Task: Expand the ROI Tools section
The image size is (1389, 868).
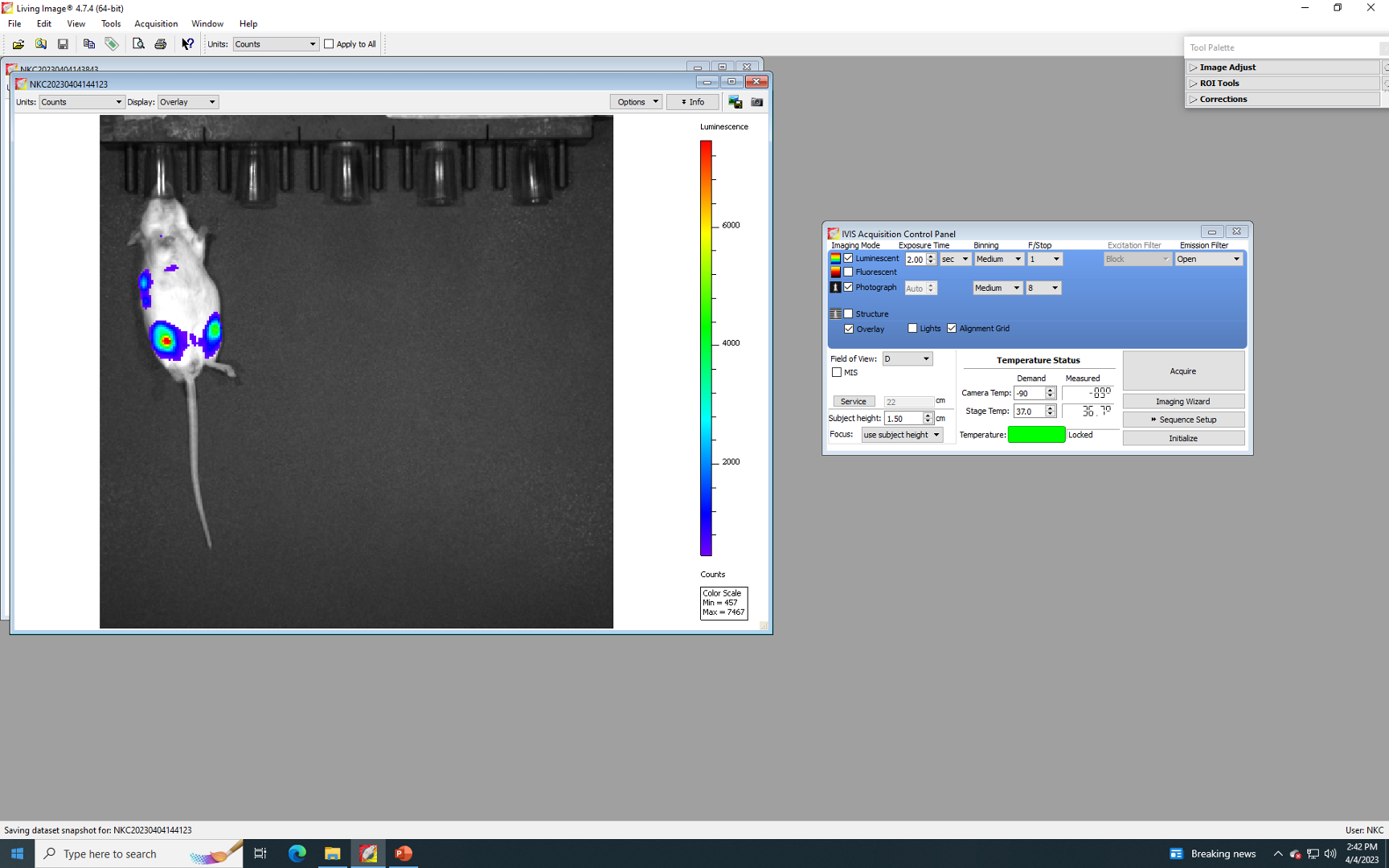Action: (x=1219, y=84)
